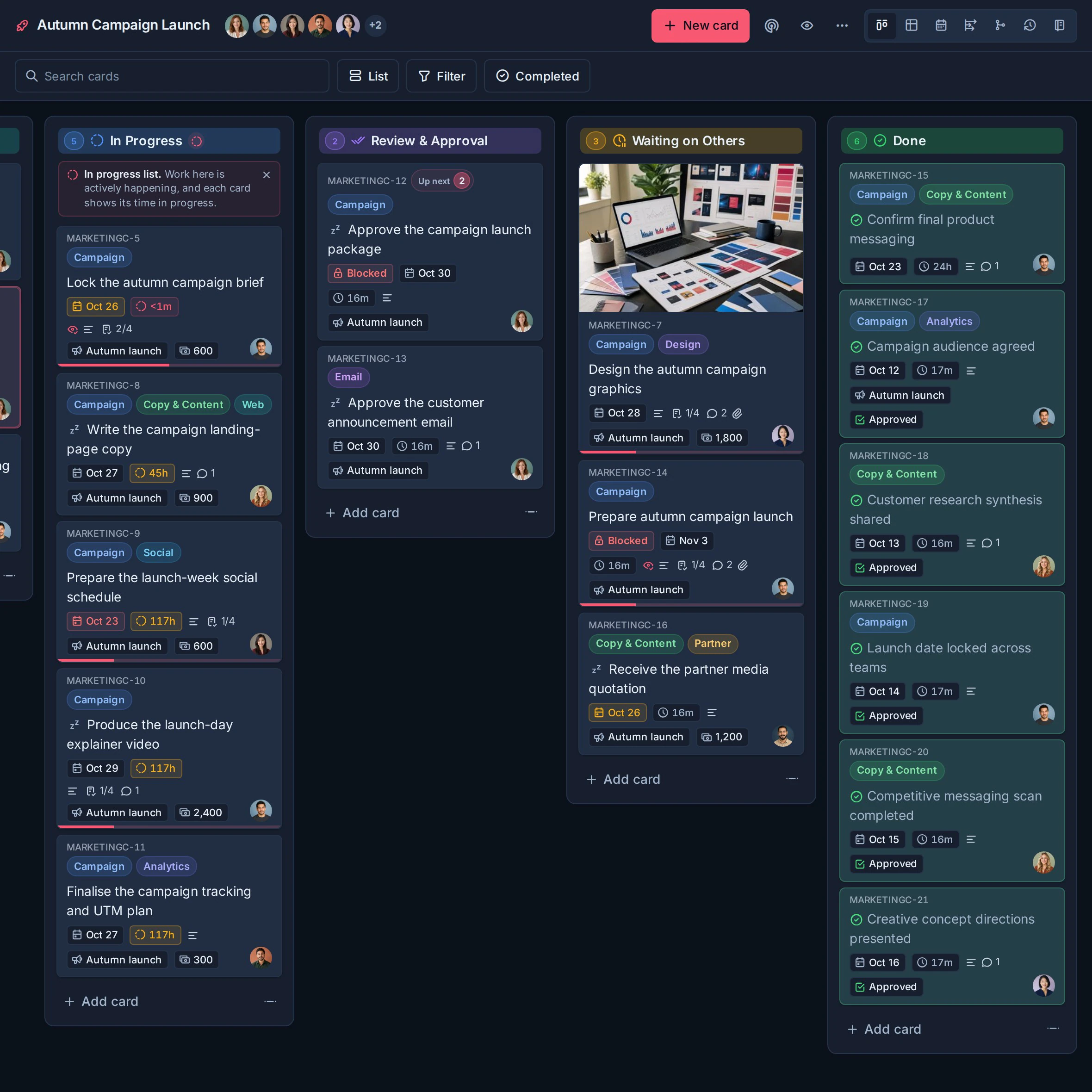1092x1092 pixels.
Task: Click the red watch icon on MARKETINGC-5
Action: coord(72,329)
